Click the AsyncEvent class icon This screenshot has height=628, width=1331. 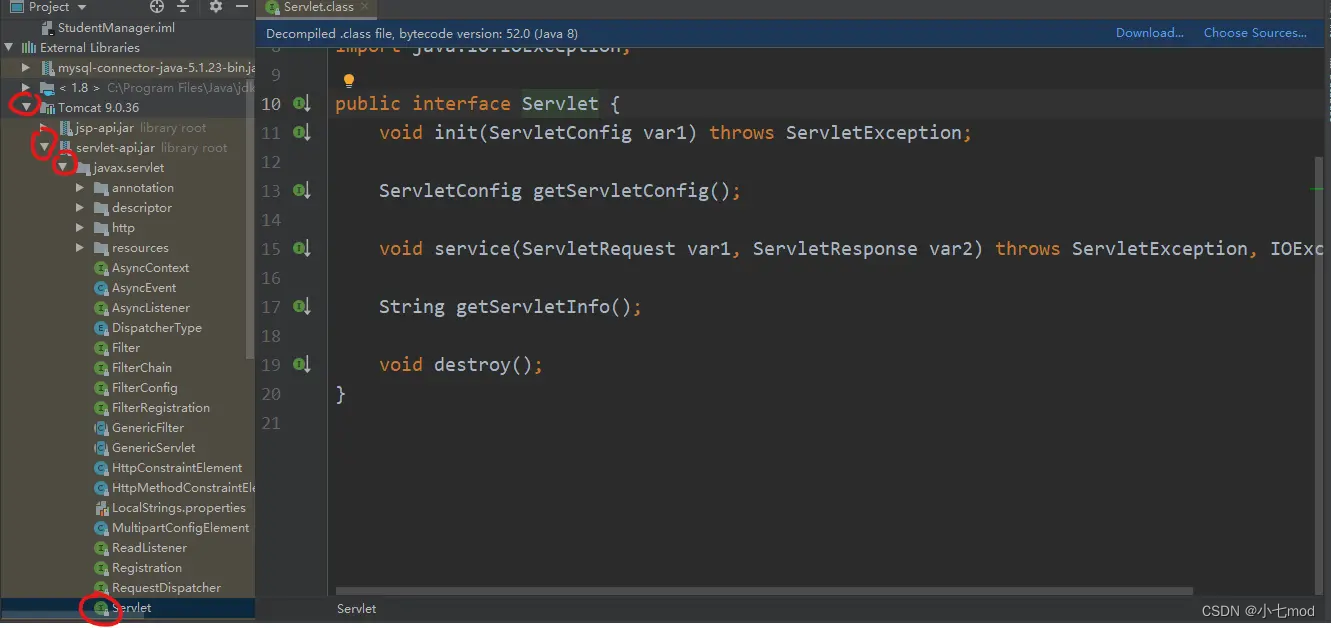(x=101, y=288)
